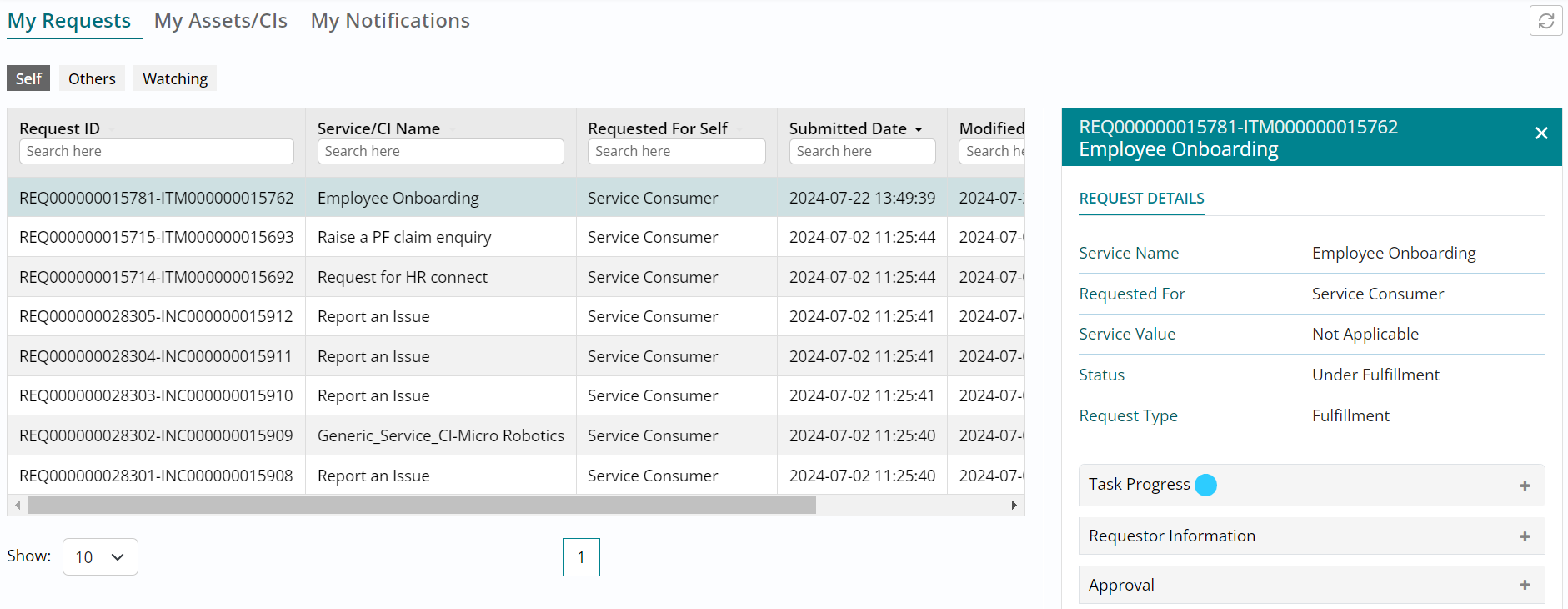Expand the Task Progress section

[x=1524, y=486]
